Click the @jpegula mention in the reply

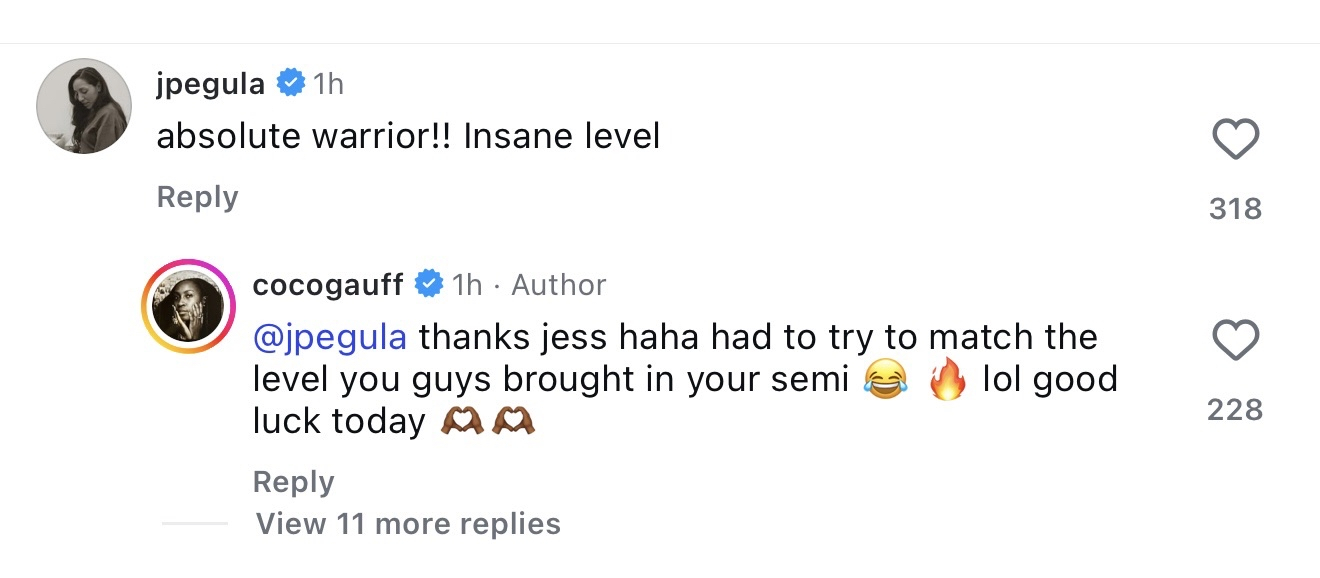pos(329,338)
